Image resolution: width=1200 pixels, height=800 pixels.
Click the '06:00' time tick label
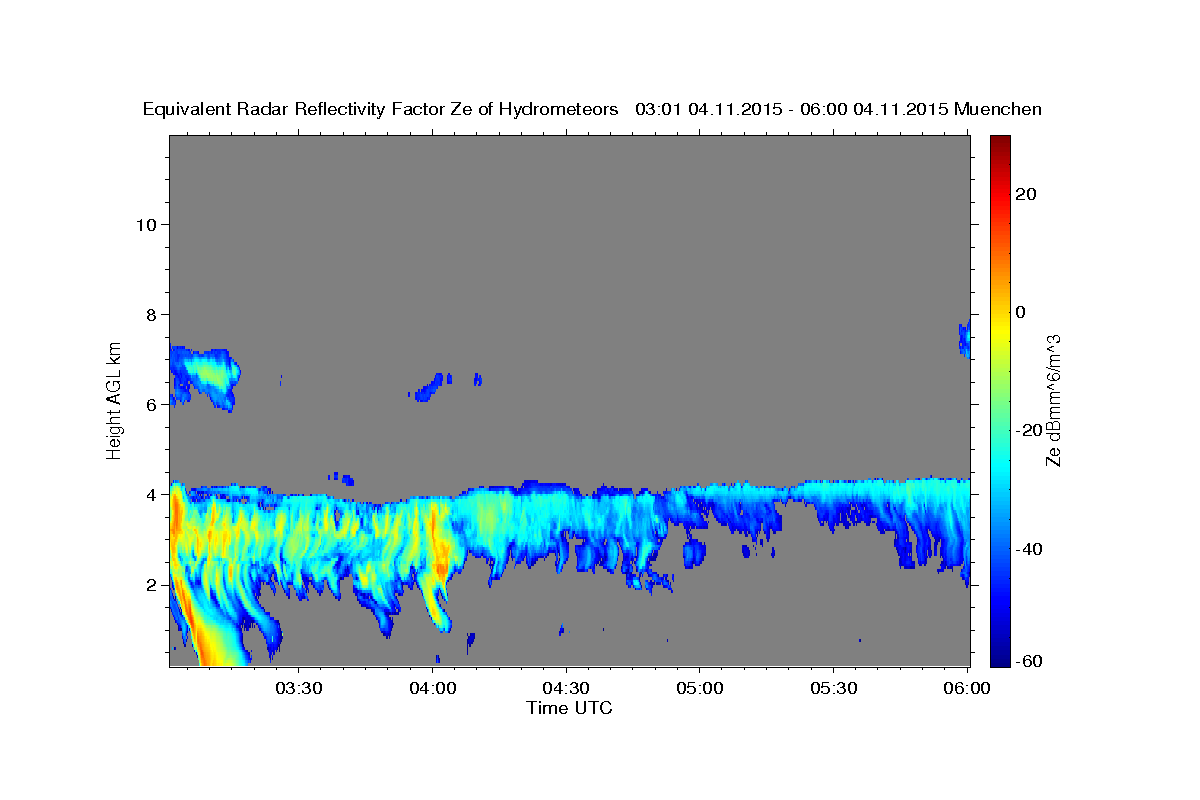coord(966,689)
